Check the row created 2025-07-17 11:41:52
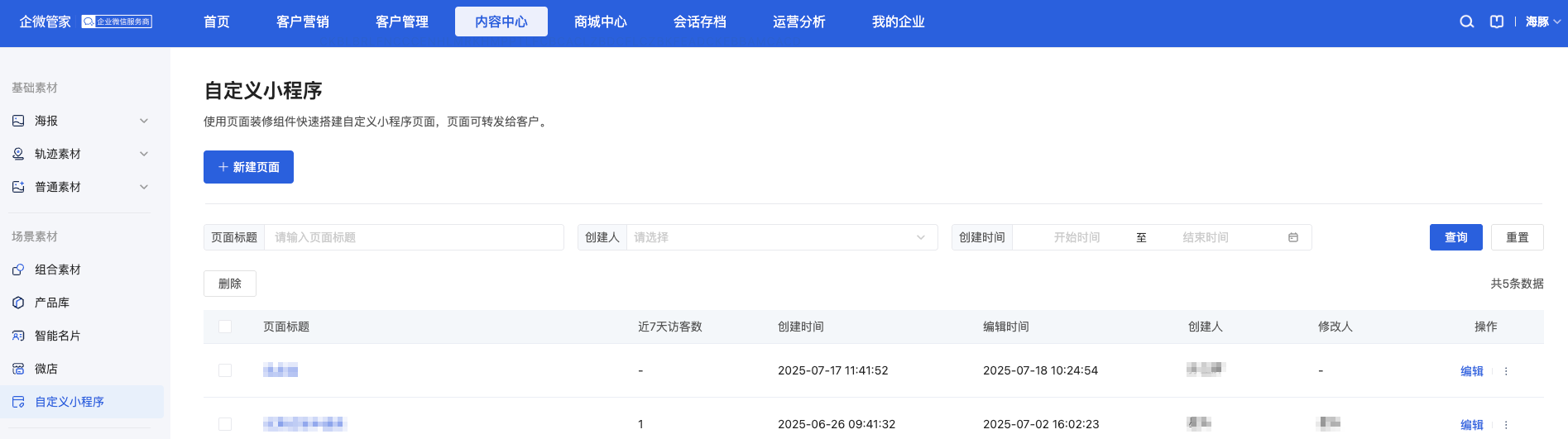This screenshot has height=439, width=1568. pos(225,370)
